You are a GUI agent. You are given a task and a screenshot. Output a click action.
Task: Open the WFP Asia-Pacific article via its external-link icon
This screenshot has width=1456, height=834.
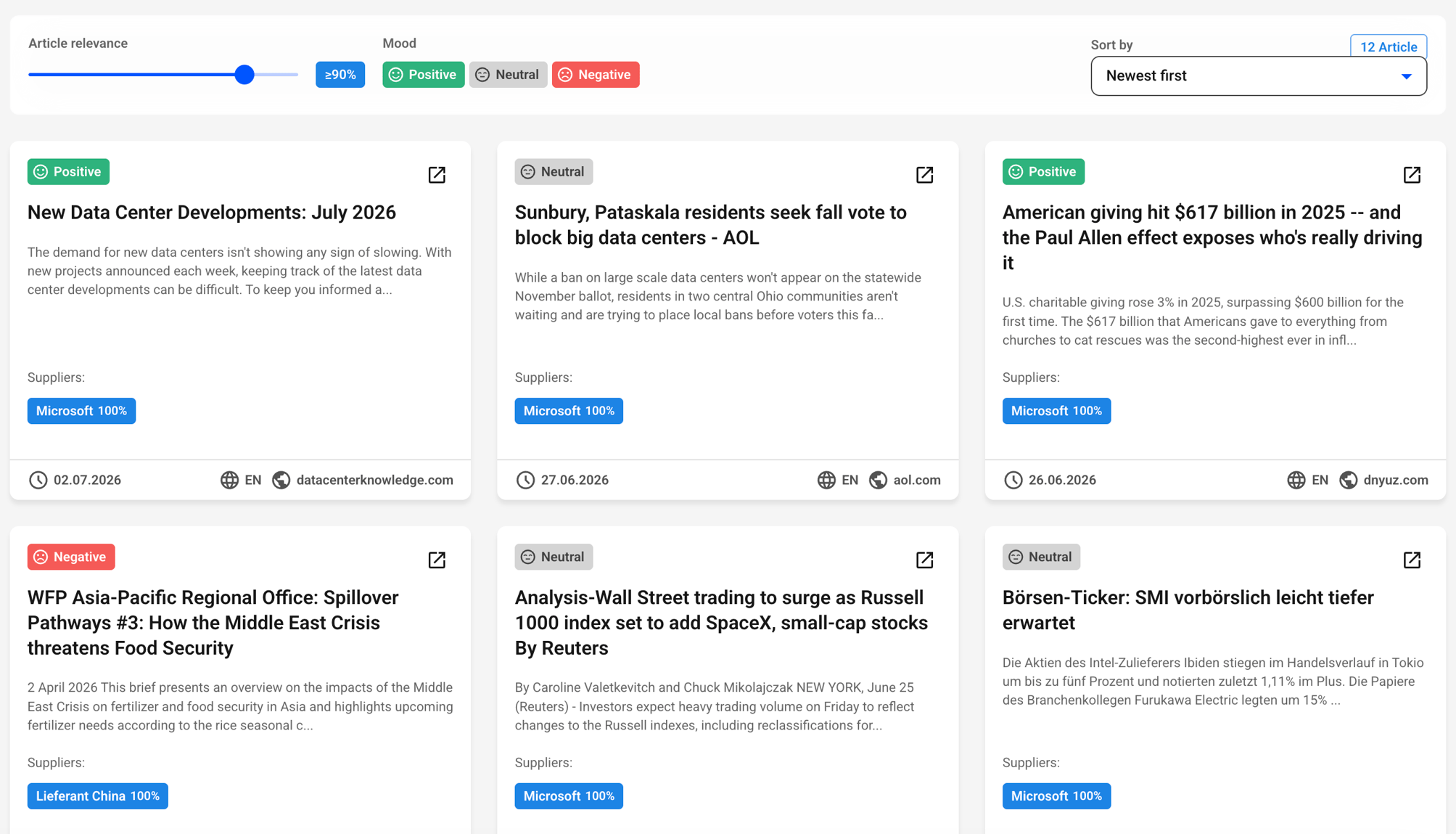437,560
